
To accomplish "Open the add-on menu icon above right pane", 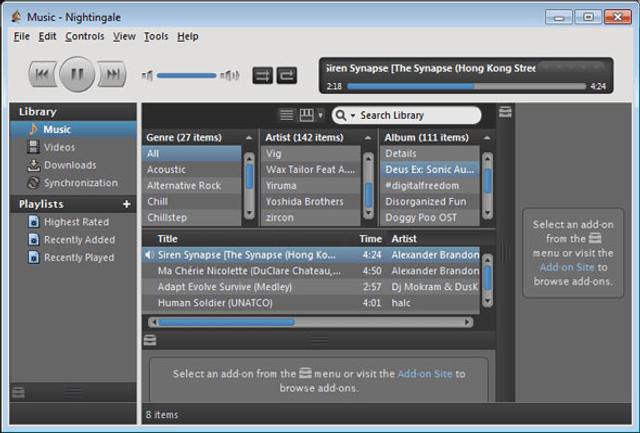I will pos(505,112).
